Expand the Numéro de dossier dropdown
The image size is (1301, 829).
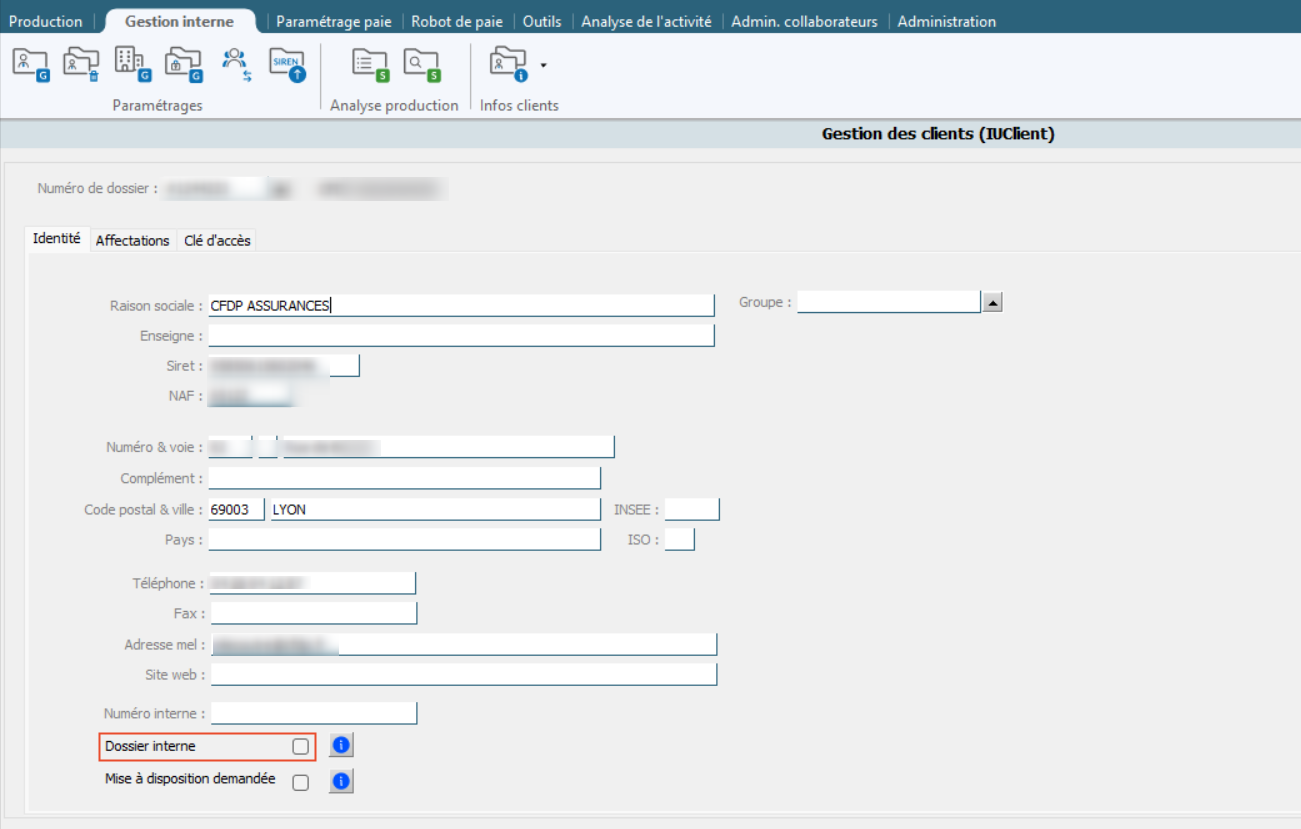(281, 189)
